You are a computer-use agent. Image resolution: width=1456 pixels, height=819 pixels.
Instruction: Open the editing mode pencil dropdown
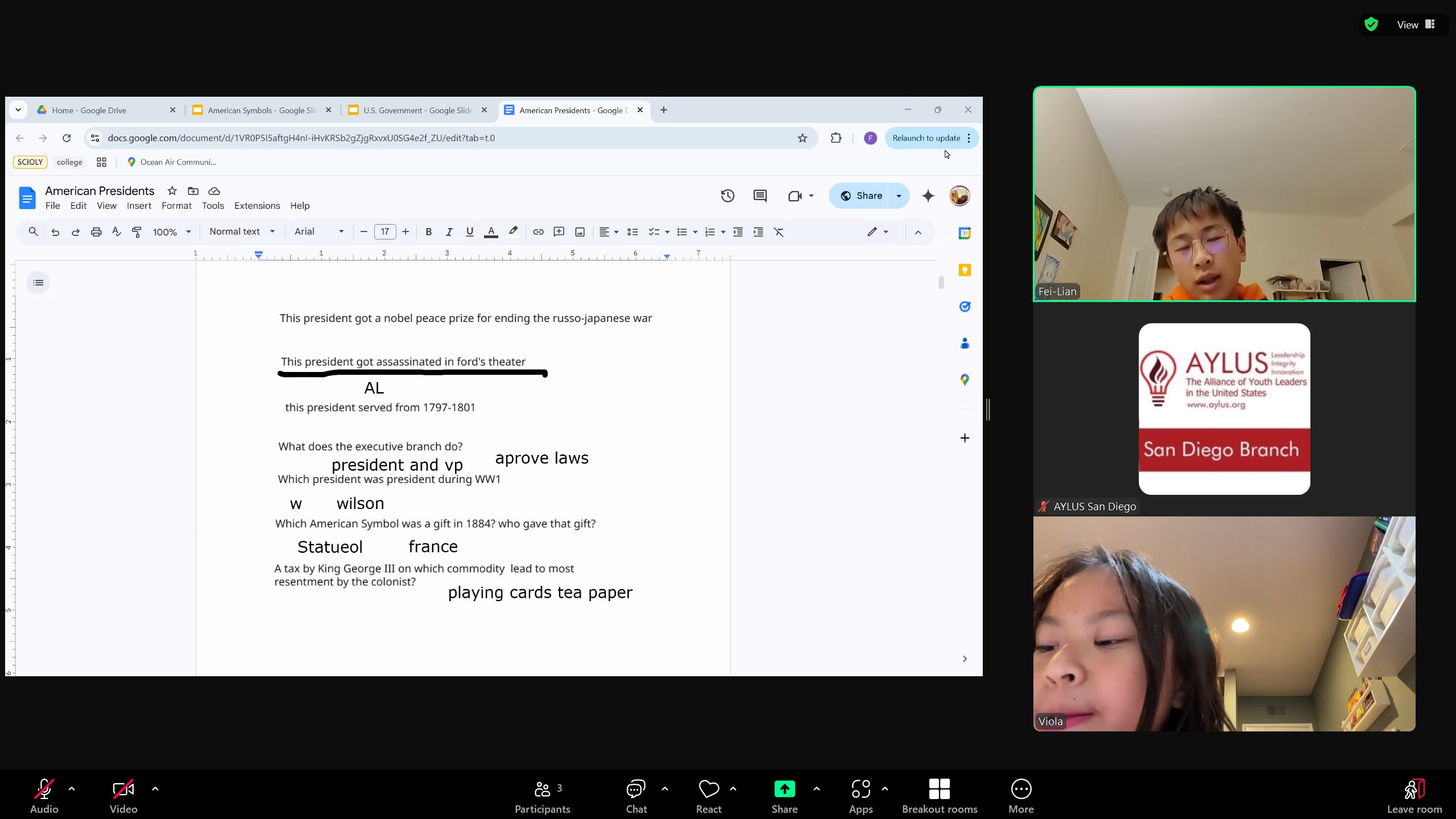pos(878,232)
